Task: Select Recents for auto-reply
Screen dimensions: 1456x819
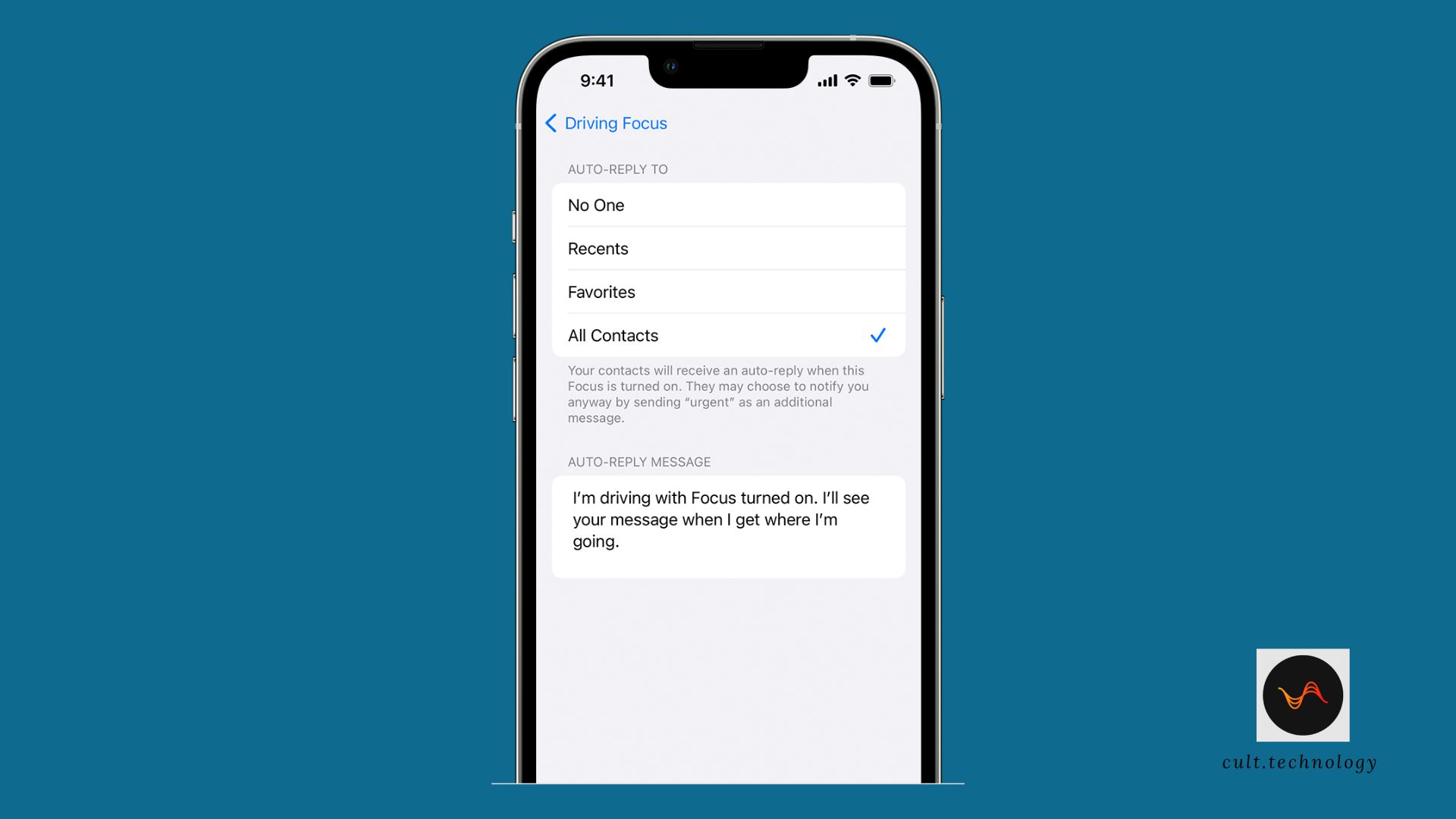Action: point(727,248)
